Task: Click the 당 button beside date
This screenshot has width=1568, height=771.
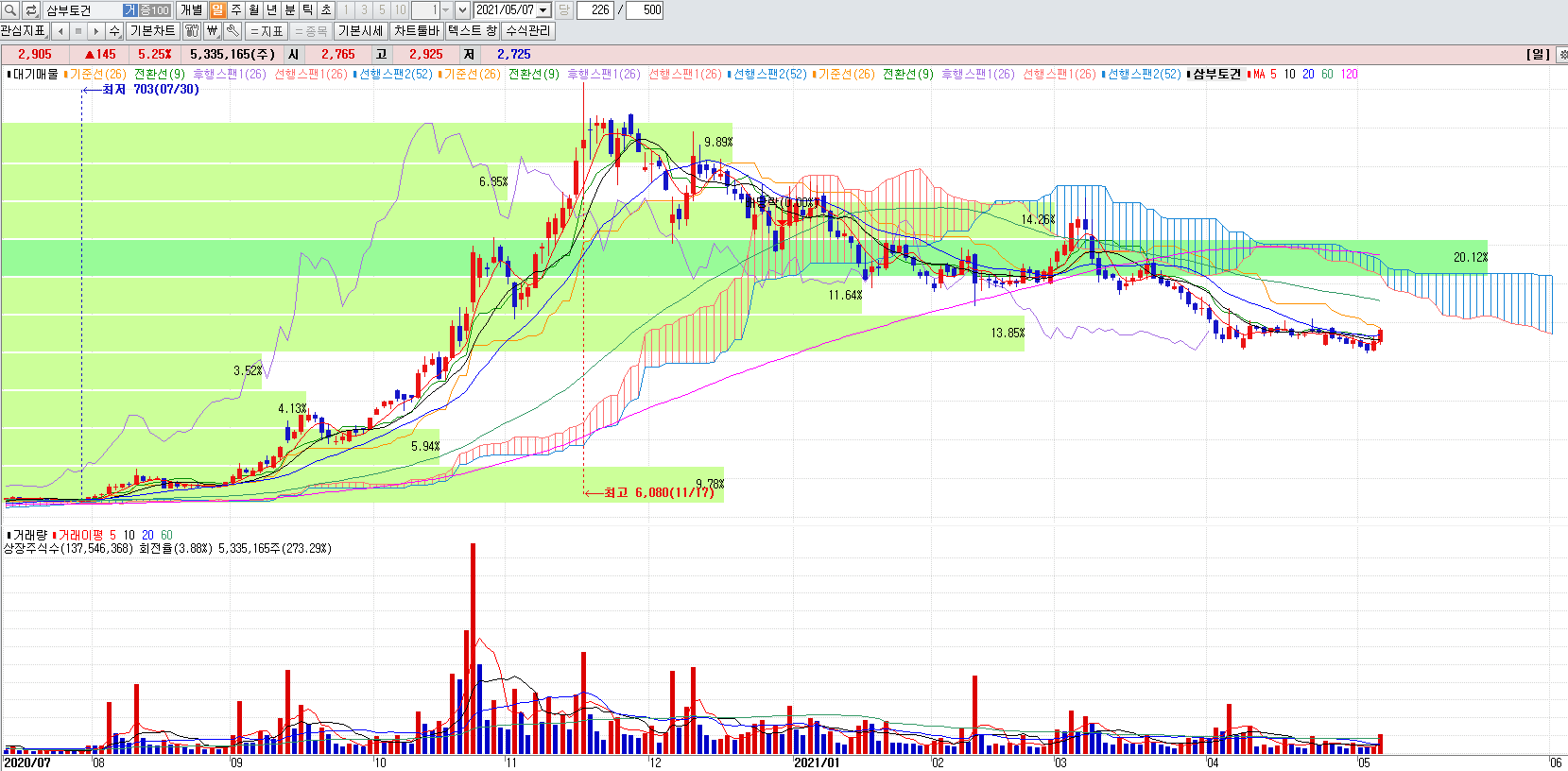Action: [563, 10]
